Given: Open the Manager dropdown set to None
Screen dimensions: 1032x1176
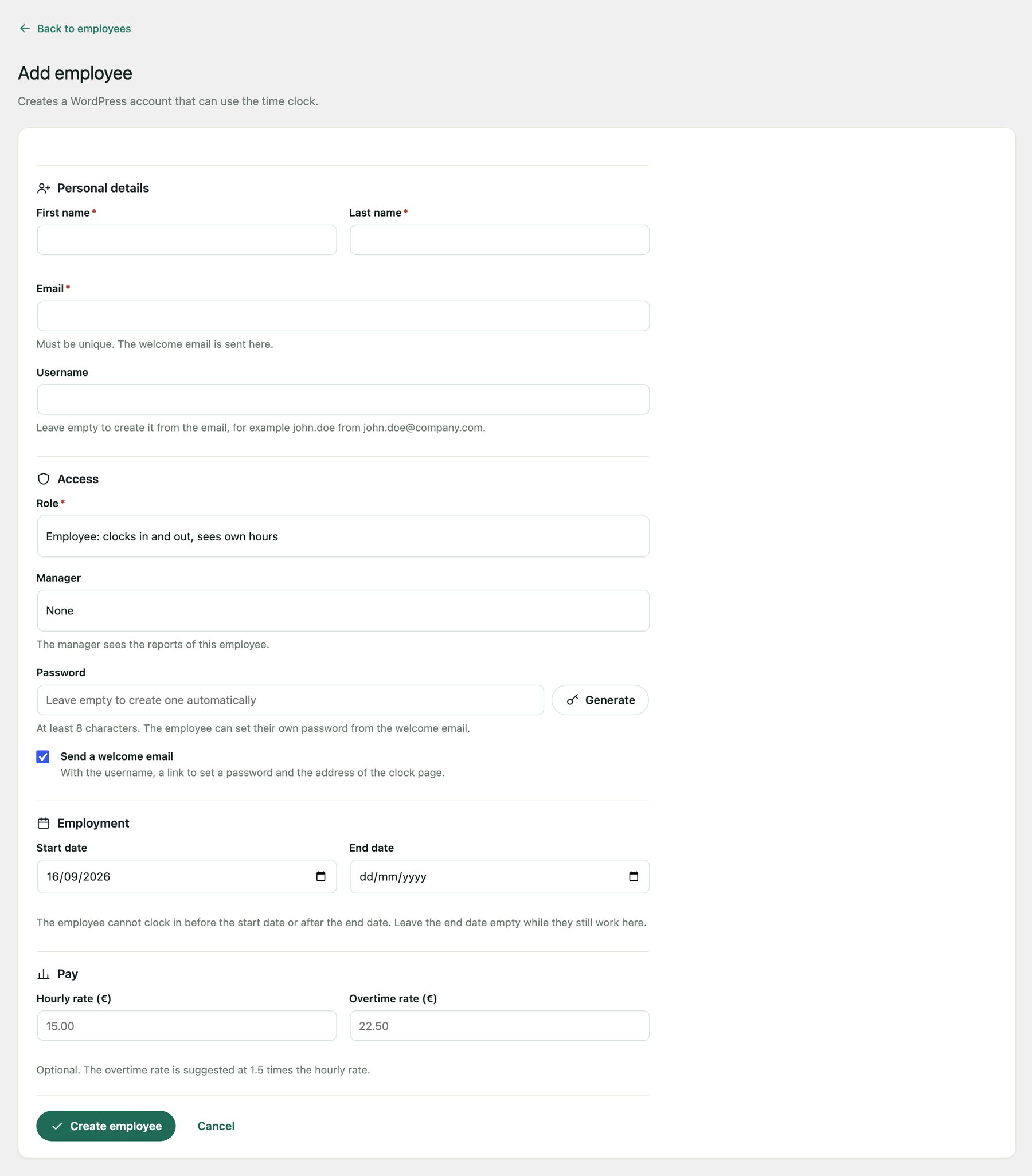Looking at the screenshot, I should point(343,610).
